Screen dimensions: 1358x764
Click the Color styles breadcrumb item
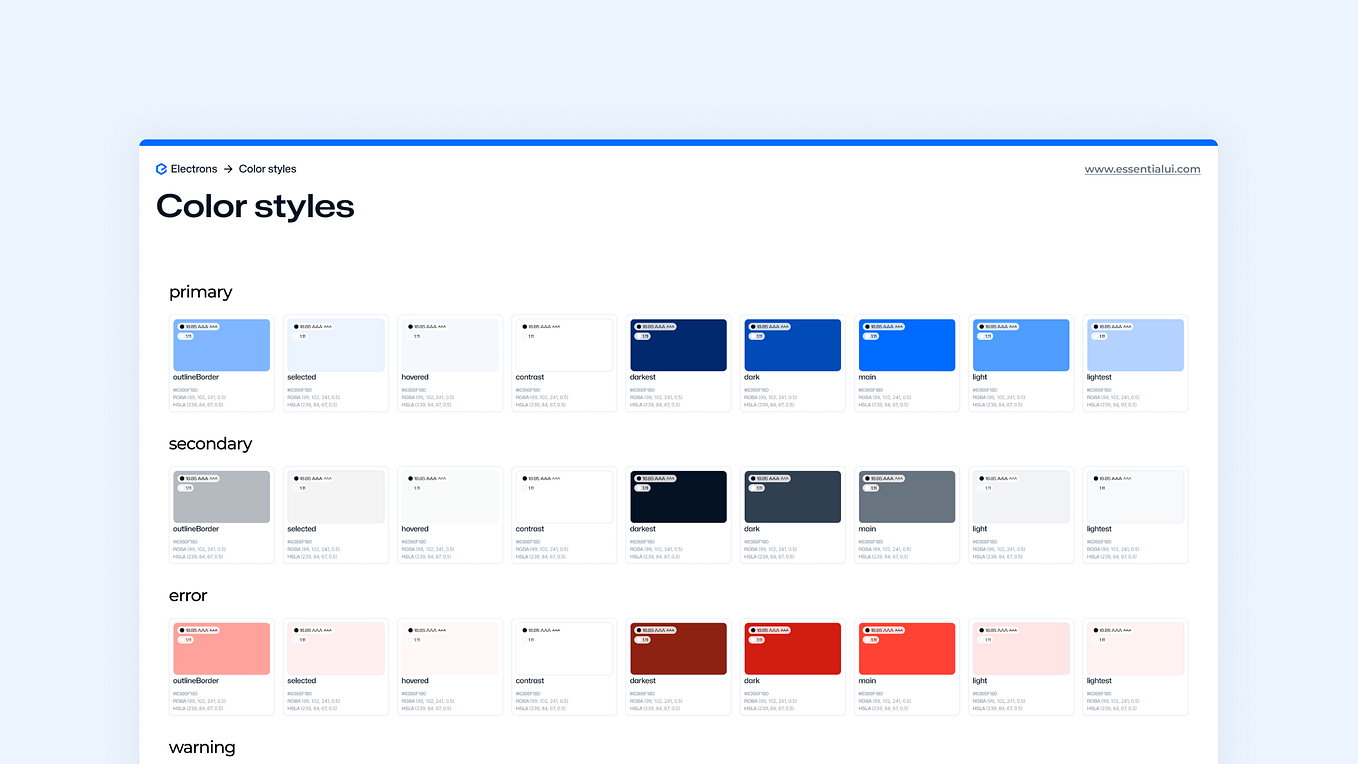coord(266,168)
